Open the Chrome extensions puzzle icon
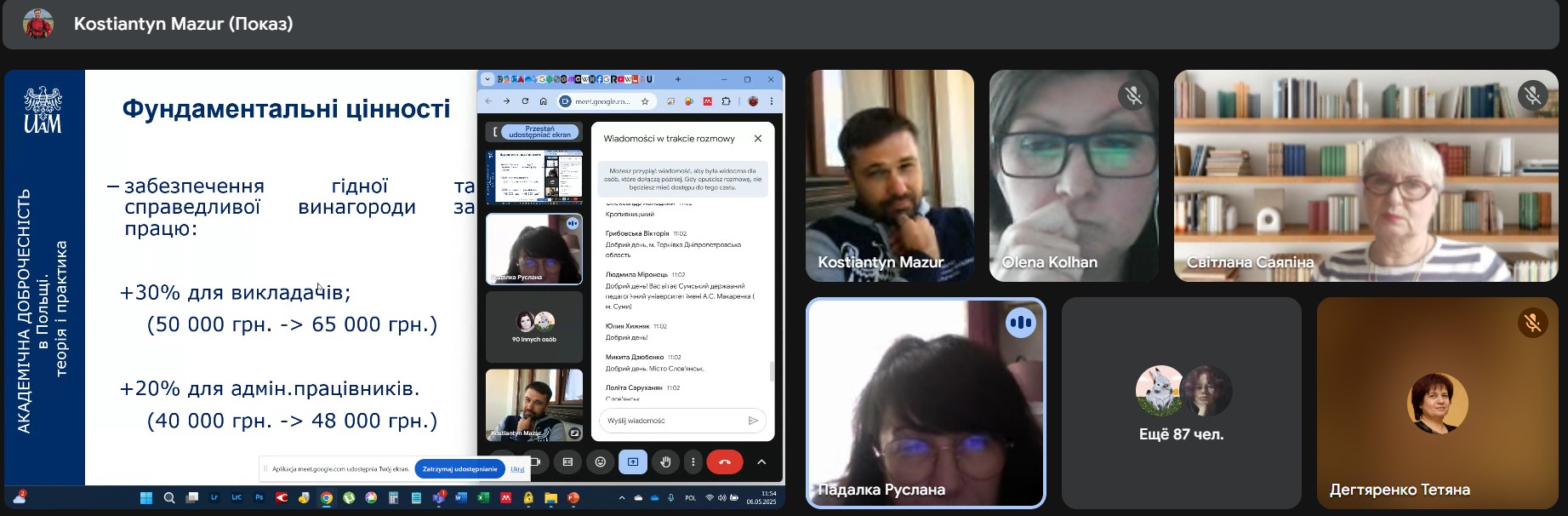 (x=726, y=101)
